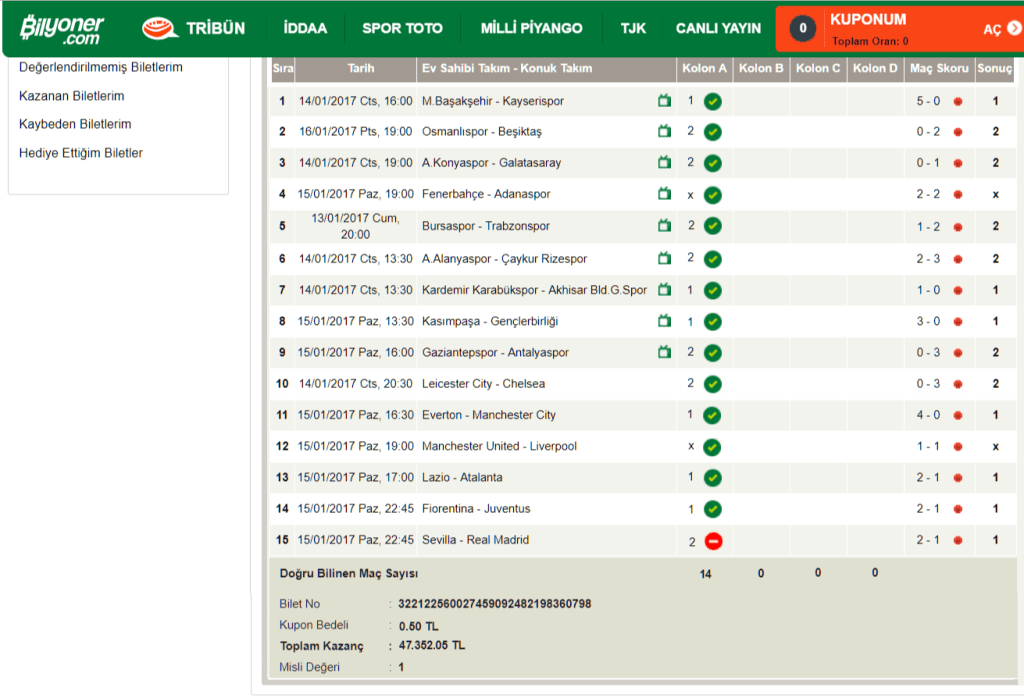Viewport: 1024px width, 698px height.
Task: Click the green check for Manchester United - Liverpool
Action: click(712, 447)
